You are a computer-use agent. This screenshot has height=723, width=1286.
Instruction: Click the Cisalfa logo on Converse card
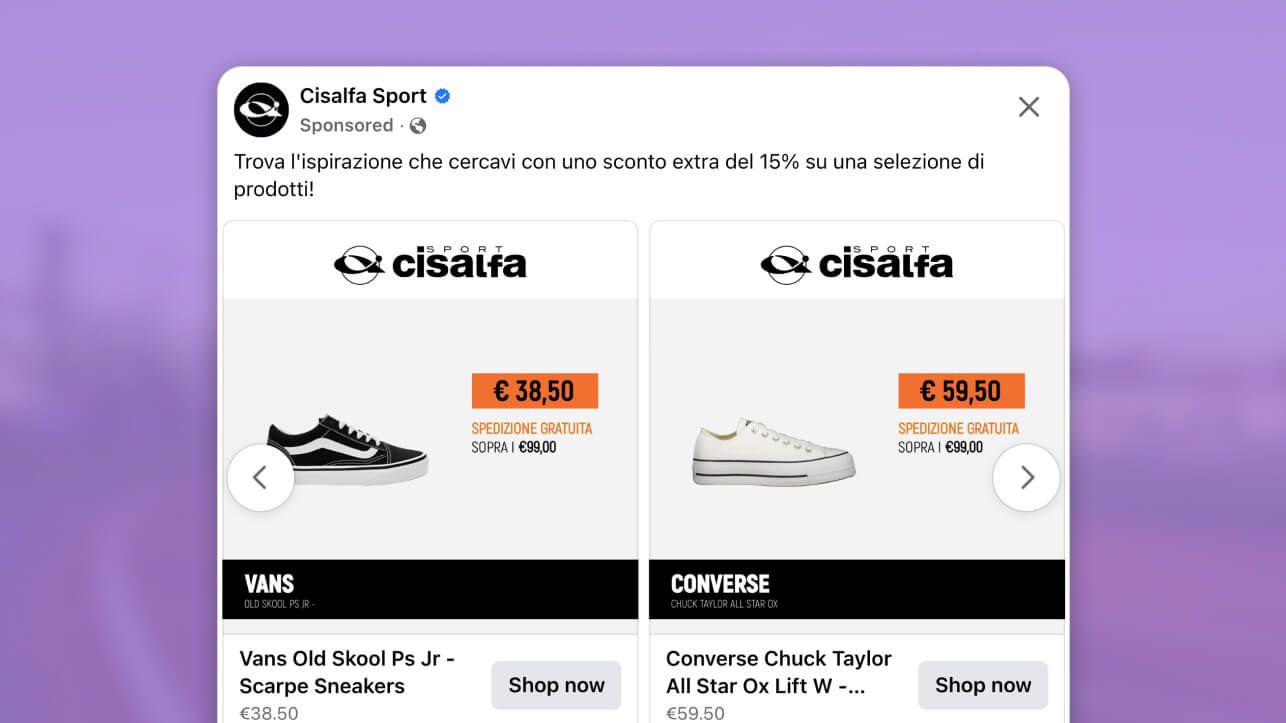[856, 264]
